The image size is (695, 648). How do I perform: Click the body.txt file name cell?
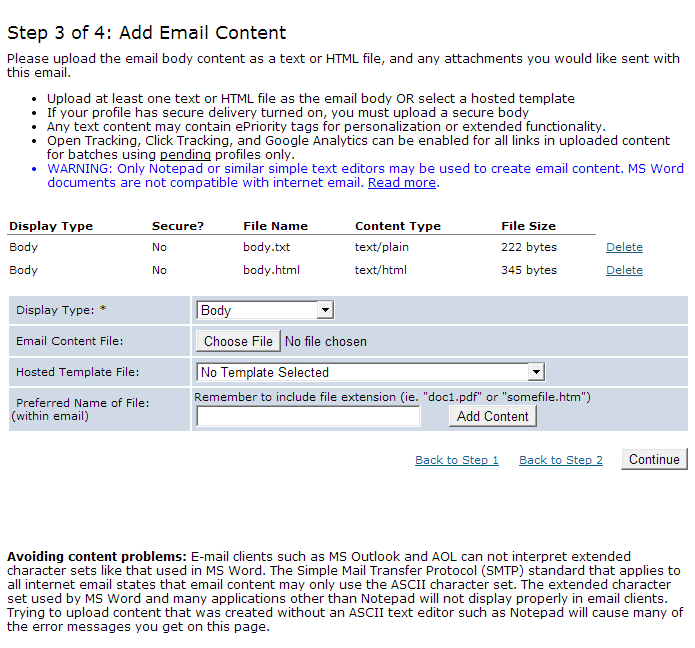point(266,247)
